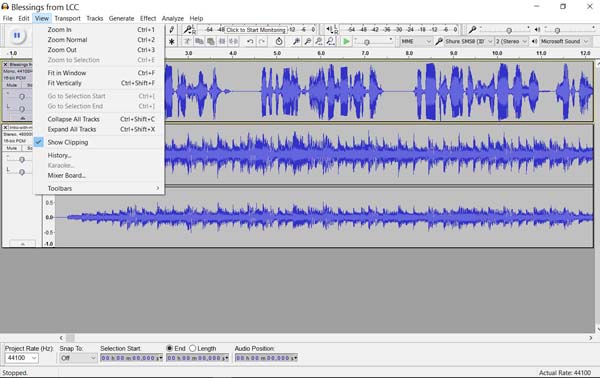Mute the second stereo track
The image size is (600, 378).
[x=11, y=148]
